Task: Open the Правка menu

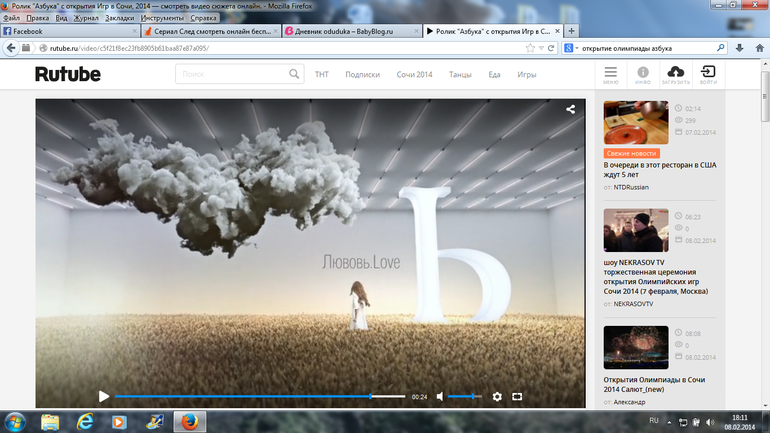Action: pos(38,18)
